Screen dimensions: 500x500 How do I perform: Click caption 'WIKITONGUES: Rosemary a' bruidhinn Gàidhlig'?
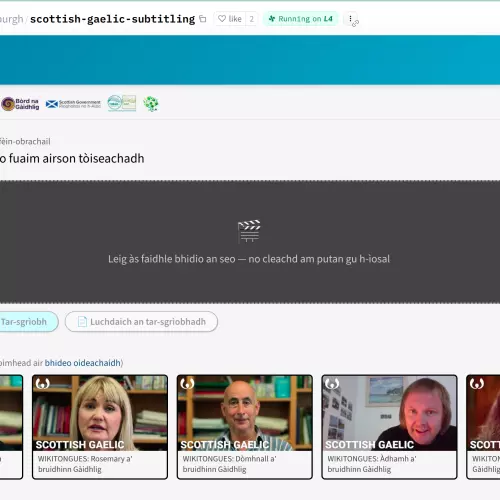coord(85,464)
